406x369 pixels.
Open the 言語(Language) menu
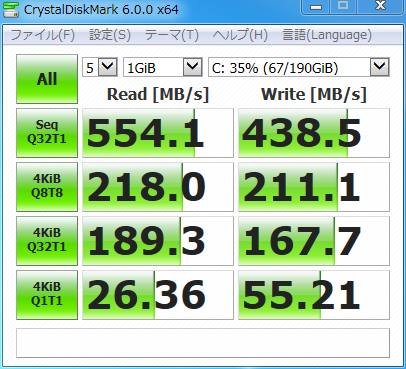pos(327,35)
